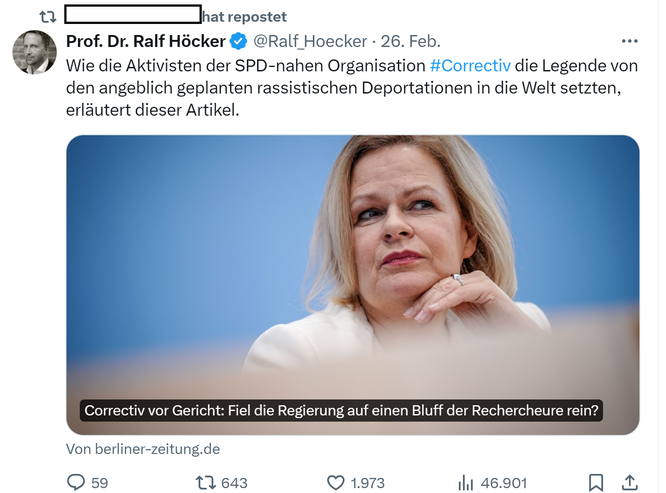Share the tweet via upload icon
Image resolution: width=666 pixels, height=493 pixels.
[629, 483]
